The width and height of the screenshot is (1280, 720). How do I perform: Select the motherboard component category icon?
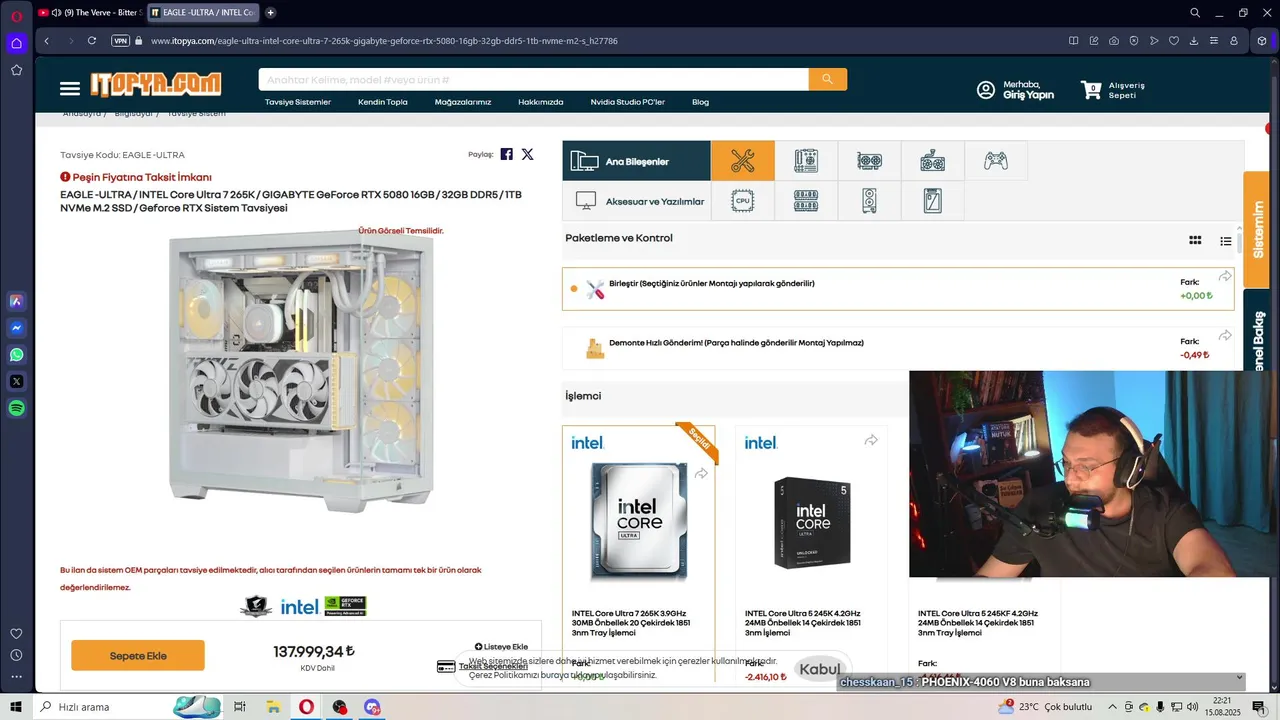(x=806, y=160)
